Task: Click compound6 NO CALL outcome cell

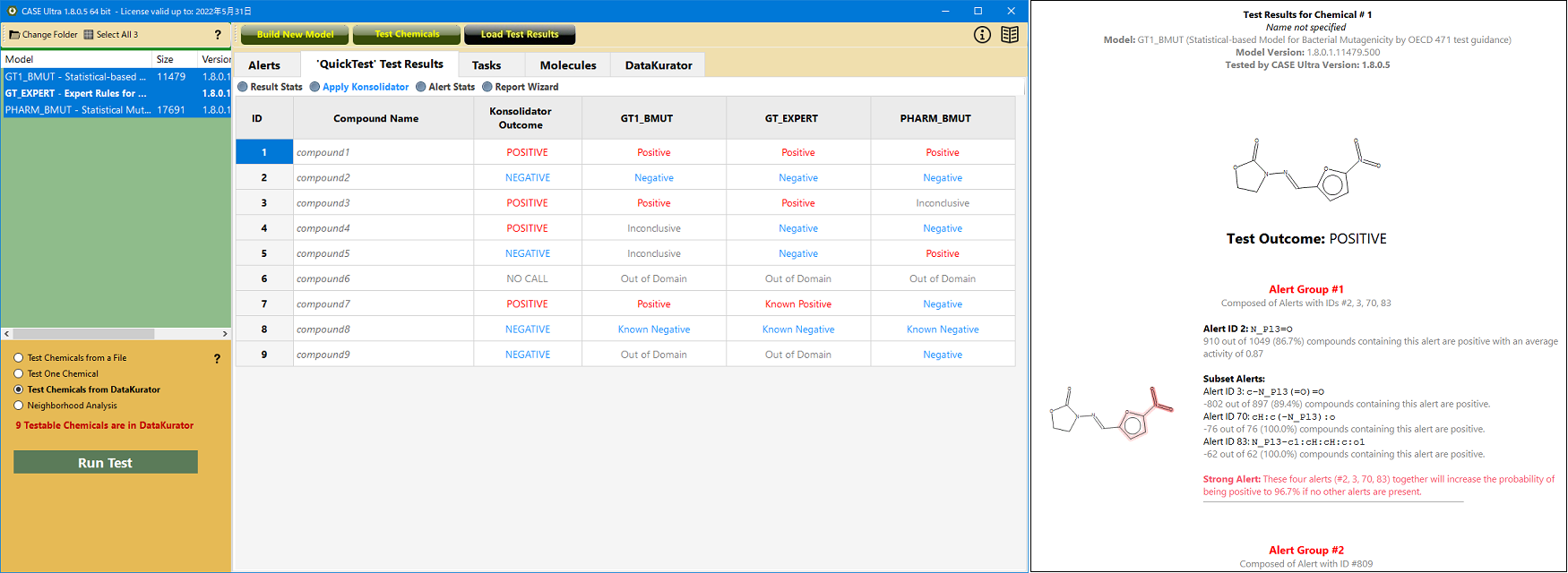Action: click(528, 278)
